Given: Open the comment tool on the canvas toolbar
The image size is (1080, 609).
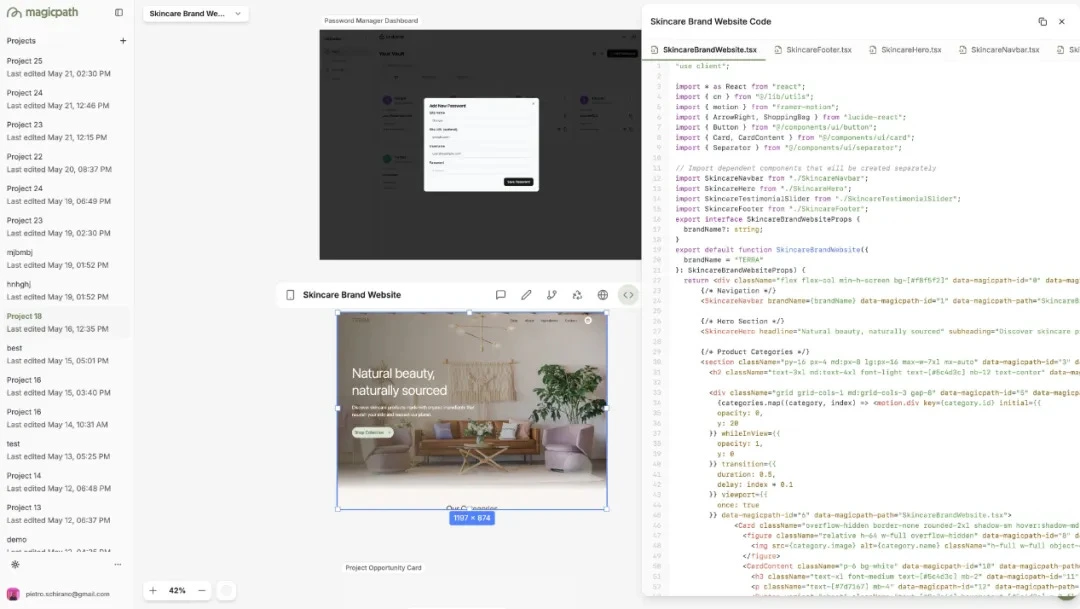Looking at the screenshot, I should click(x=500, y=295).
